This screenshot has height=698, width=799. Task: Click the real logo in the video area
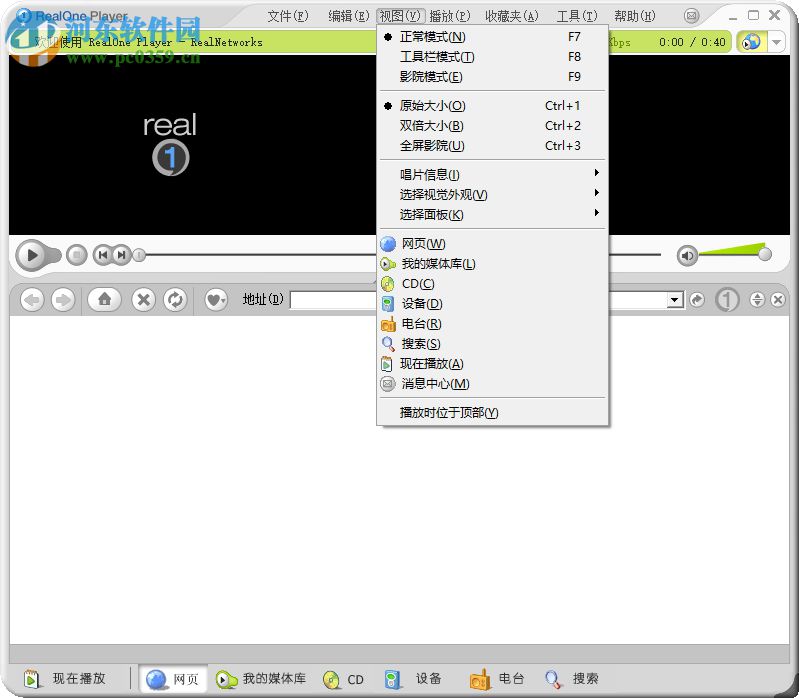tap(170, 143)
